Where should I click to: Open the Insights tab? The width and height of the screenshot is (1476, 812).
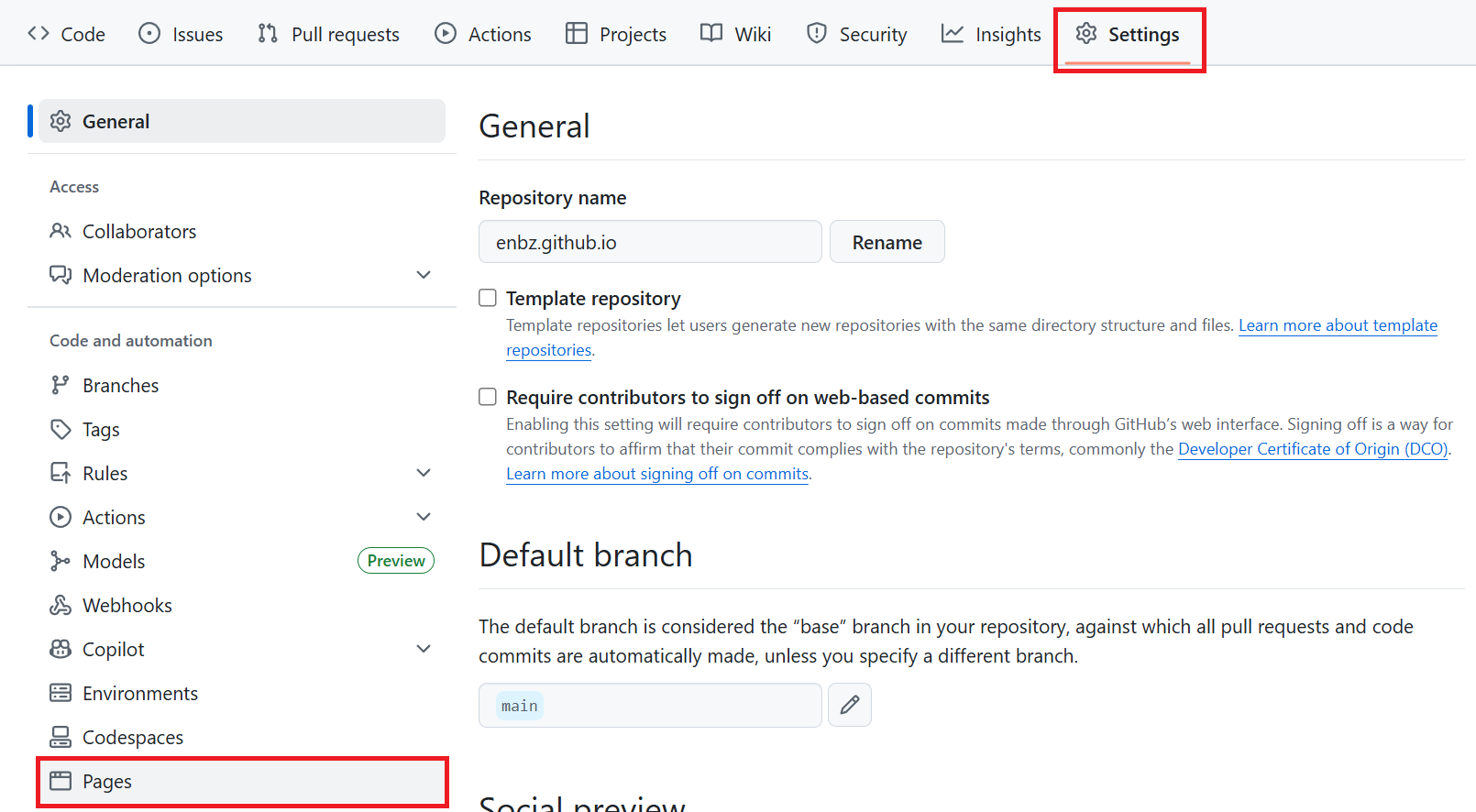[991, 34]
